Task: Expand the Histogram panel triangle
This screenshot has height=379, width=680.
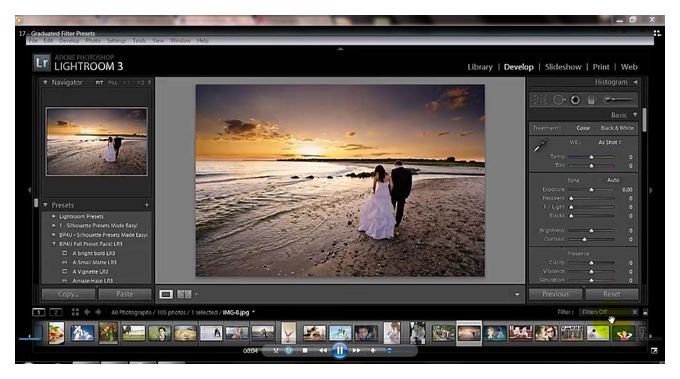Action: click(635, 82)
